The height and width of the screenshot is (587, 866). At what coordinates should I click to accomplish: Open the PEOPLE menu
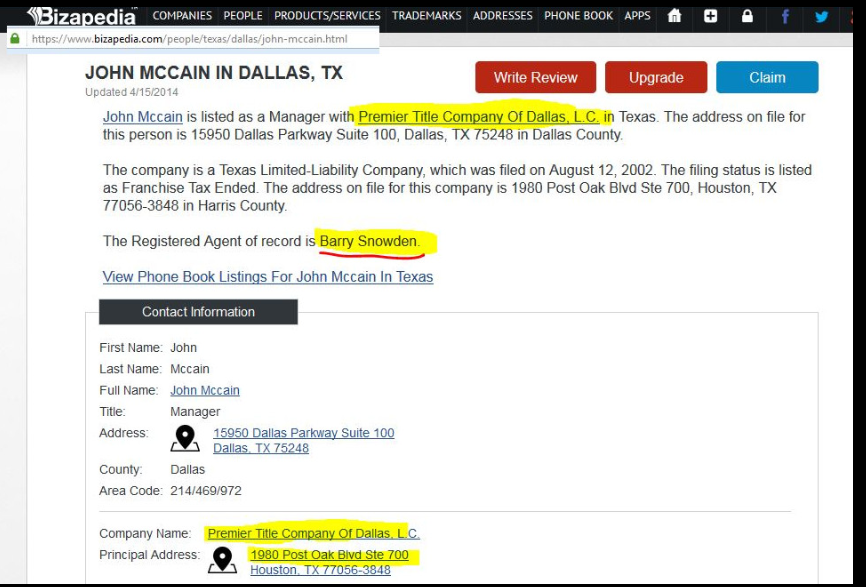tap(242, 15)
